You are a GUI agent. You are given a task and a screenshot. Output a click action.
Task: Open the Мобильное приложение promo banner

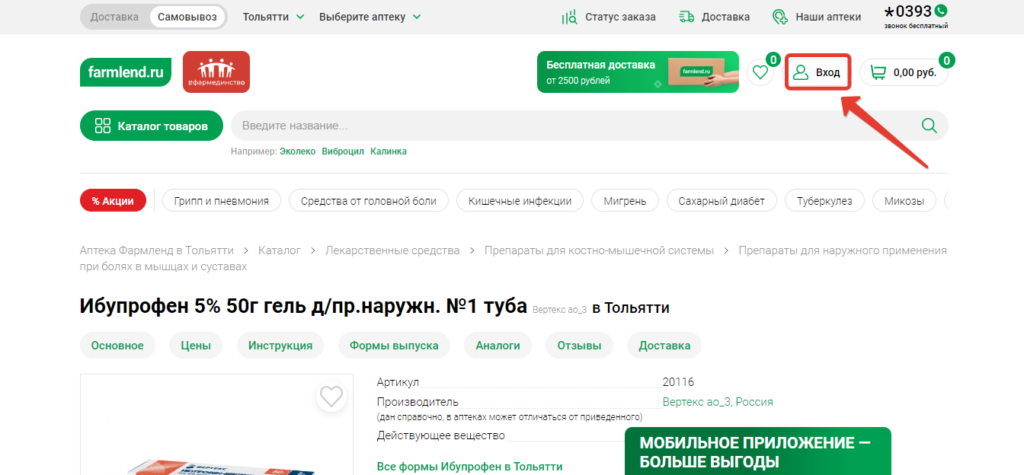pos(758,451)
